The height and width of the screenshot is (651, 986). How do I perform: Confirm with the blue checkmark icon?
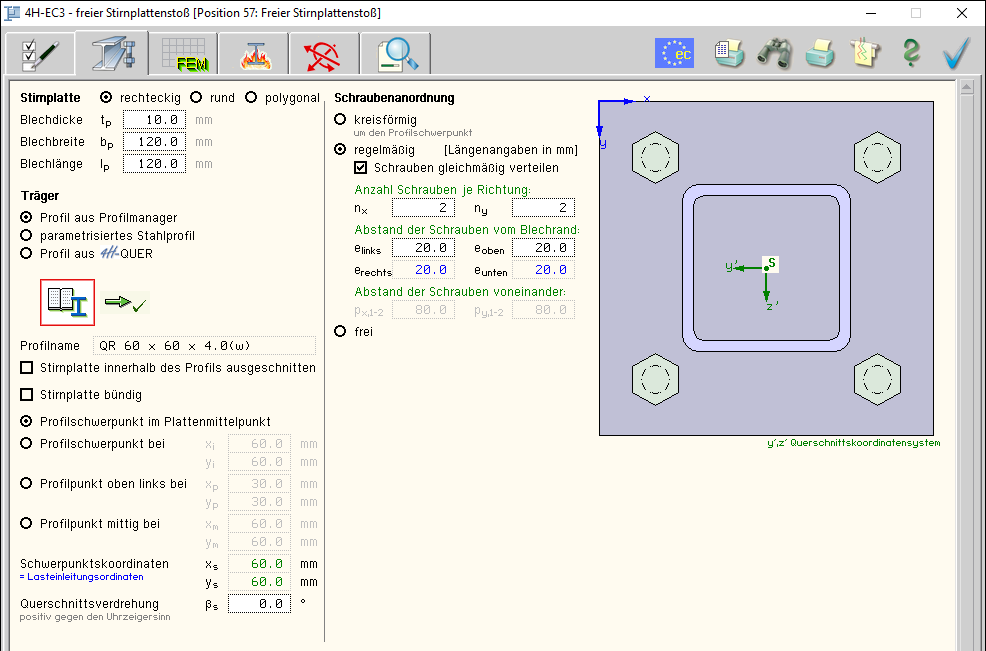tap(957, 53)
